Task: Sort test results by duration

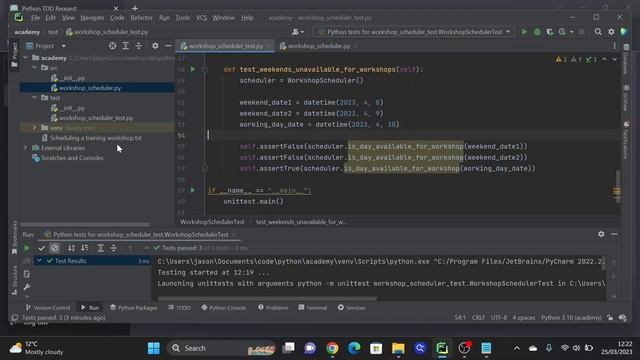Action: [x=84, y=248]
